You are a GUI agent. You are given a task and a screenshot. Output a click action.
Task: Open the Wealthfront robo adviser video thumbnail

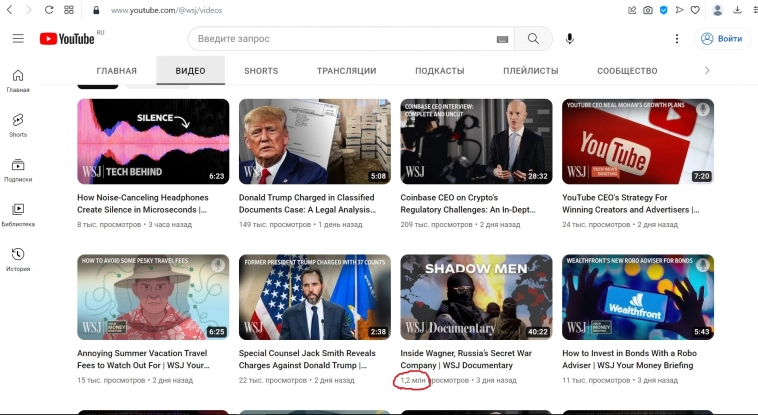pyautogui.click(x=637, y=296)
